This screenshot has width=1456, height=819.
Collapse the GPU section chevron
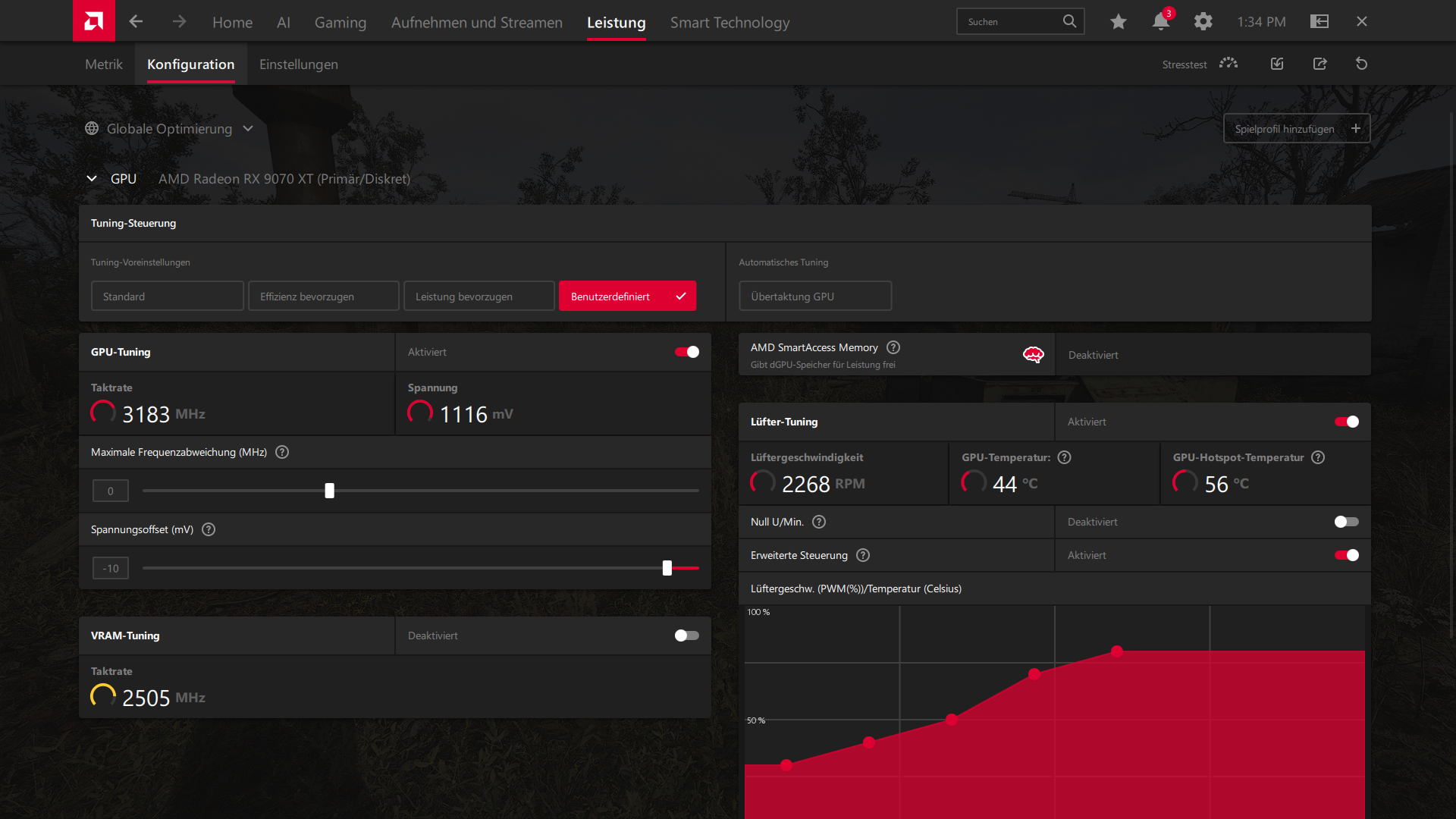(x=92, y=179)
